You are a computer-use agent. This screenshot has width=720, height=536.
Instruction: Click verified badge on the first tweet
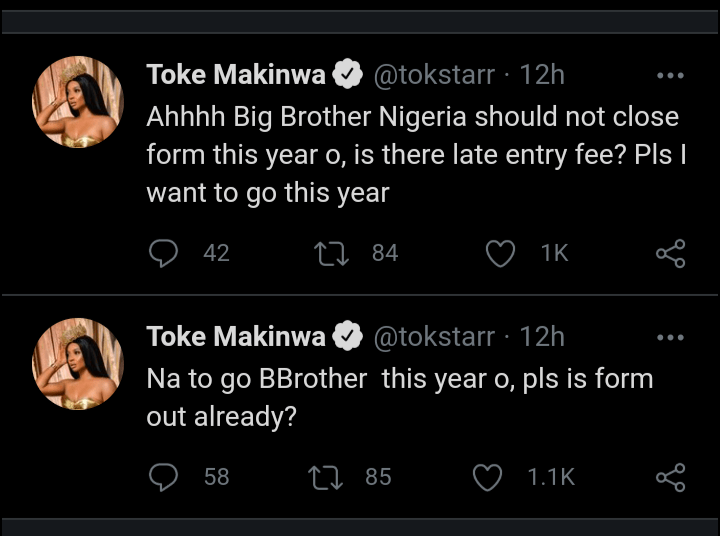(x=347, y=74)
